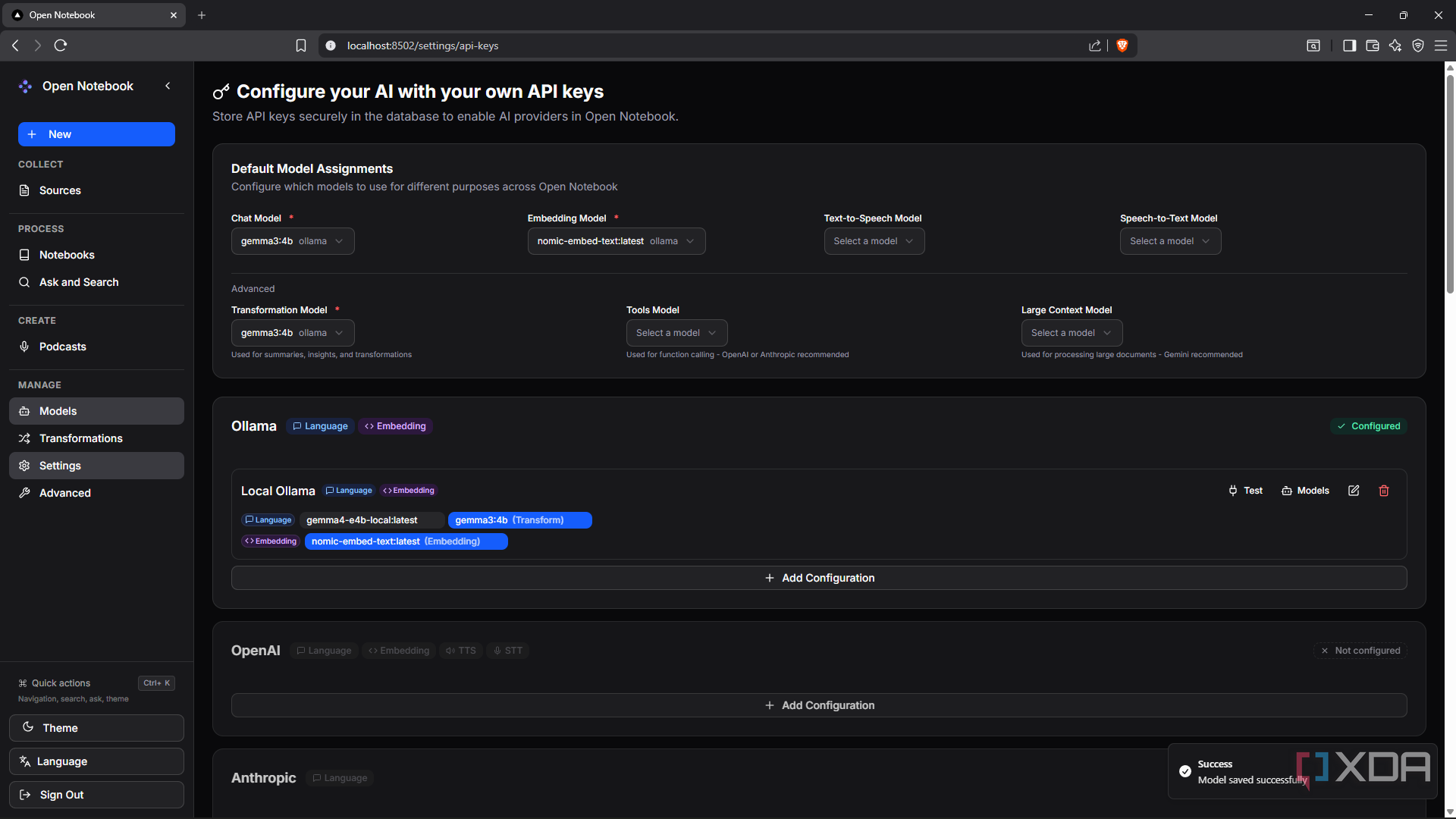
Task: Click the gemma4-e4b-local:latest model chip
Action: (x=372, y=520)
